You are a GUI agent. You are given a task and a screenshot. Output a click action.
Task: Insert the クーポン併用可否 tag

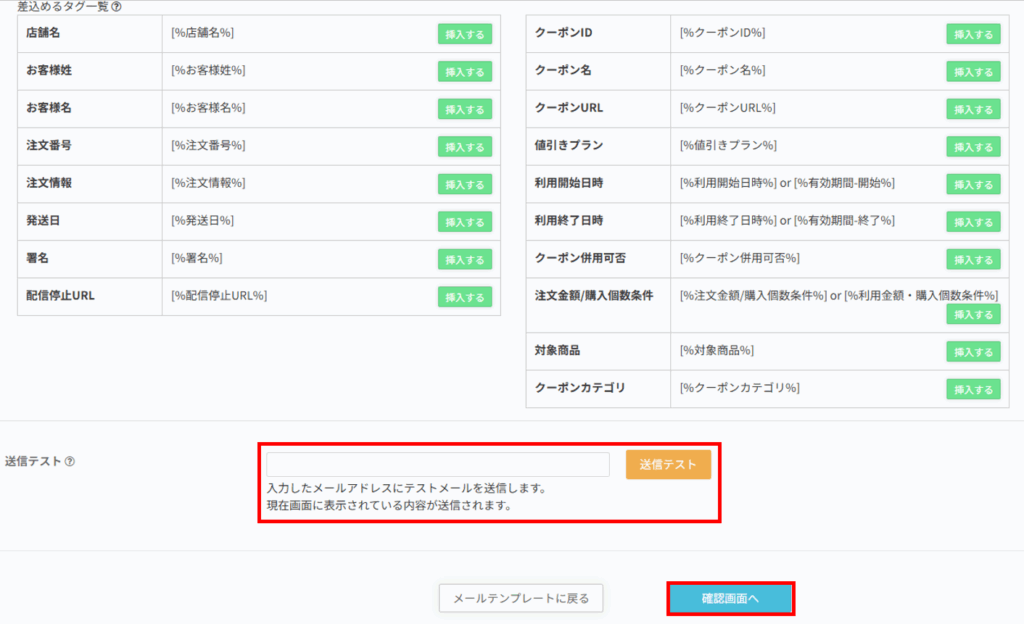pyautogui.click(x=973, y=259)
